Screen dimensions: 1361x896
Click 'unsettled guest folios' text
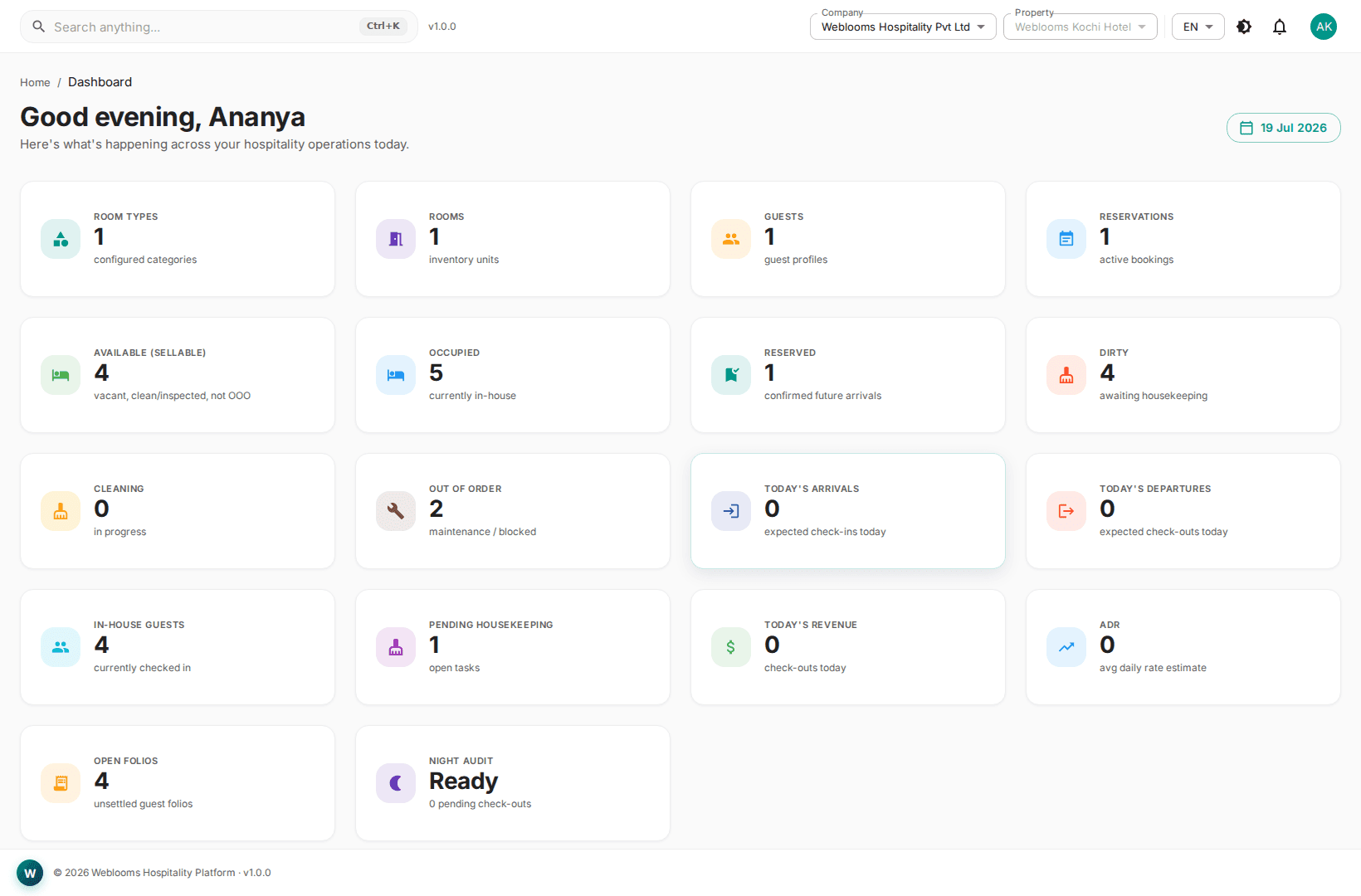pos(143,804)
